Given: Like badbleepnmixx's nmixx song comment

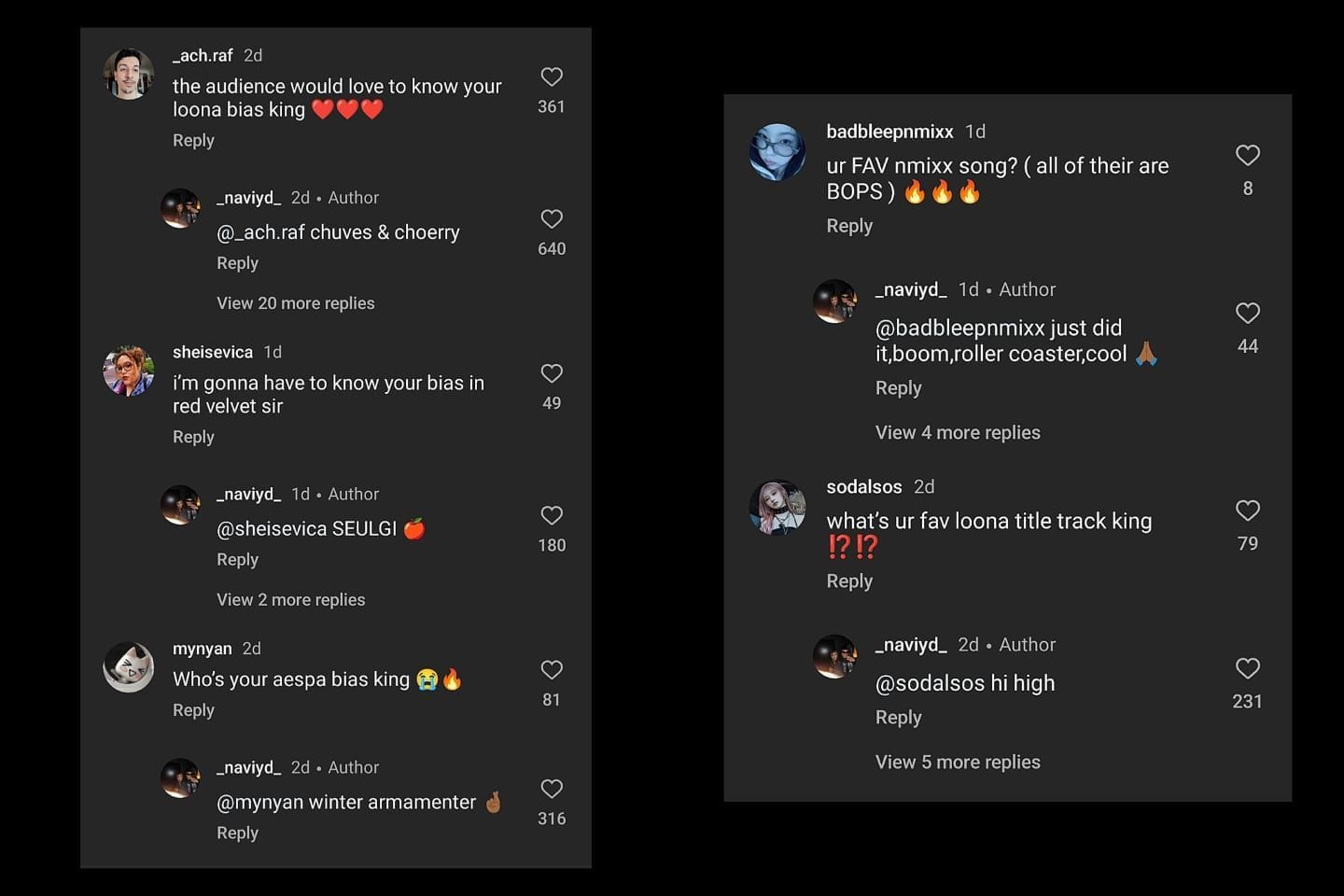Looking at the screenshot, I should click(1247, 155).
